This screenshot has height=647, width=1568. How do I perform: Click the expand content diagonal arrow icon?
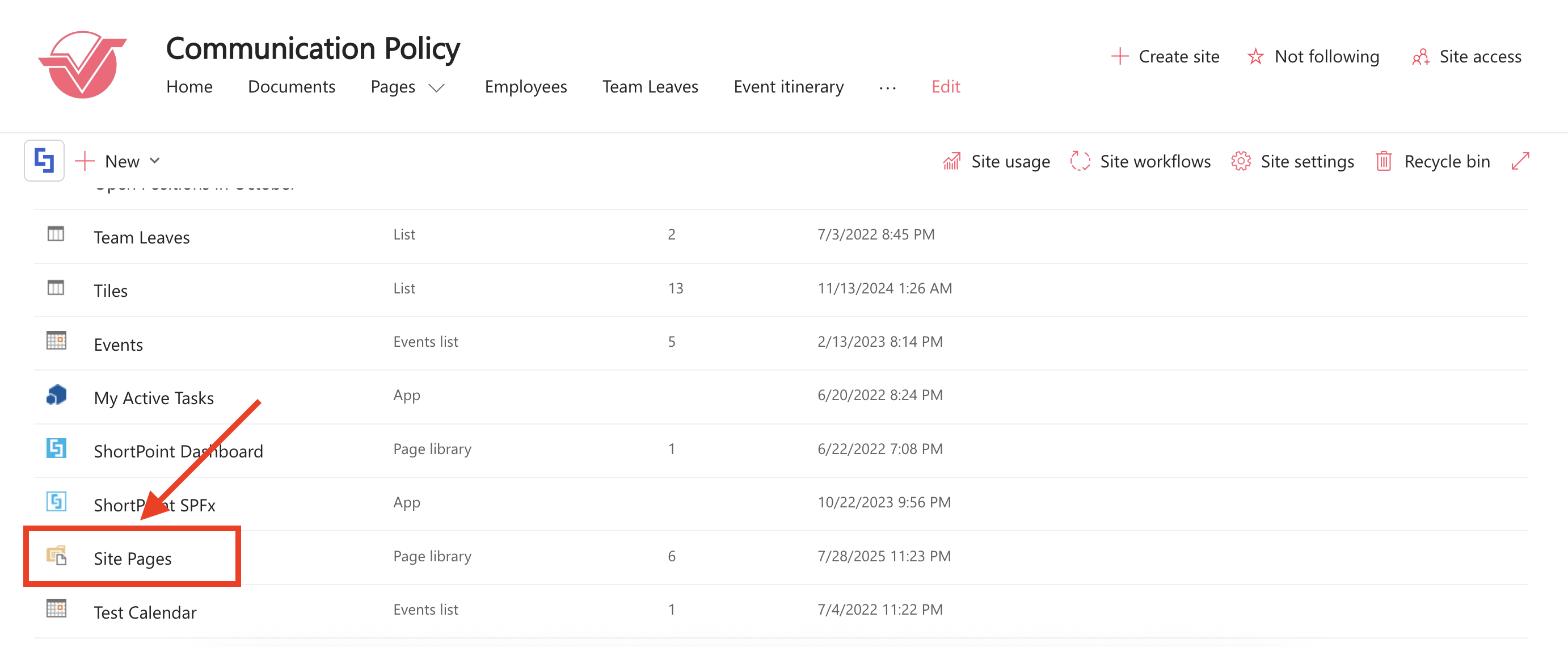pos(1520,161)
